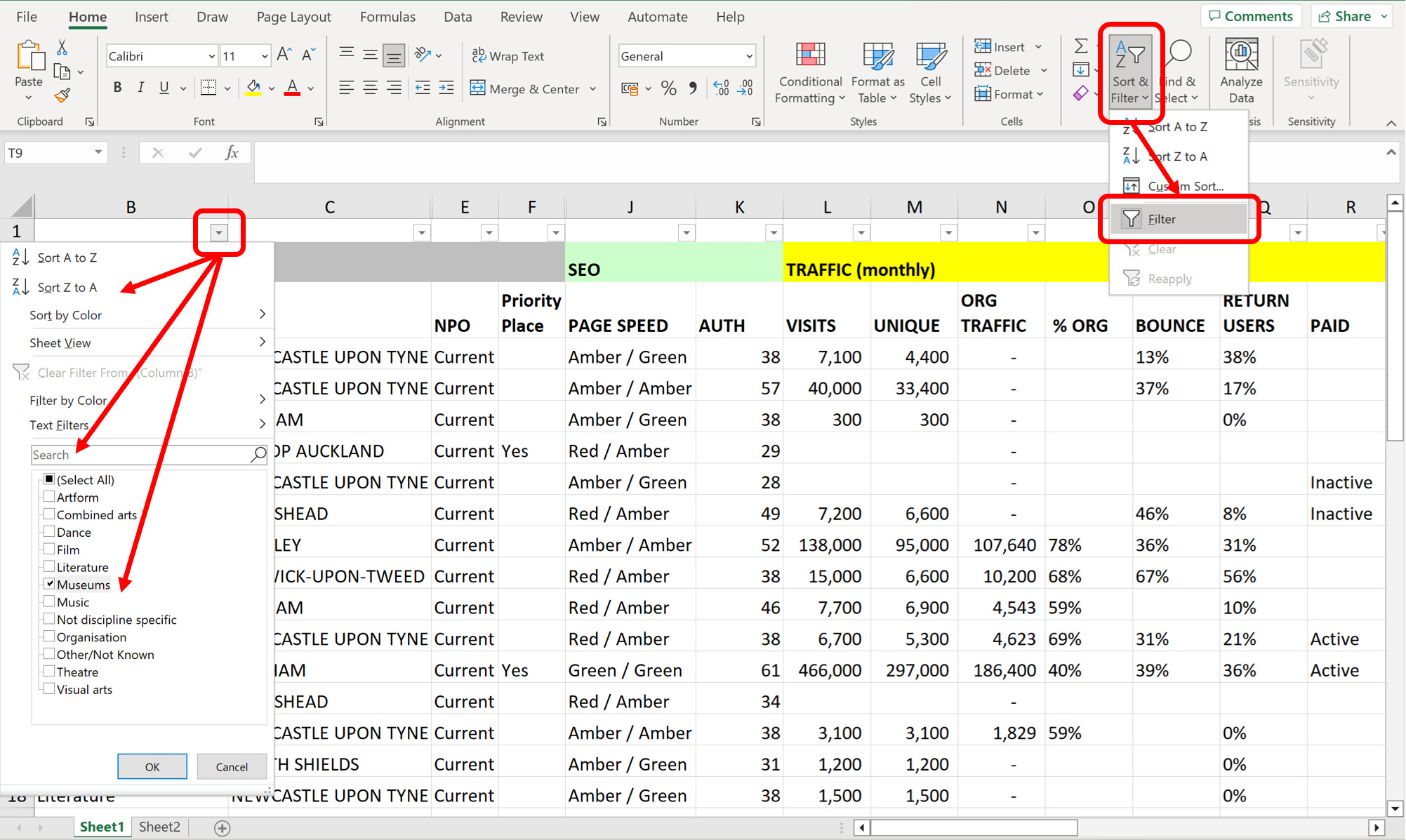Open column J's filter dropdown arrow
This screenshot has height=840, width=1406.
pos(686,232)
